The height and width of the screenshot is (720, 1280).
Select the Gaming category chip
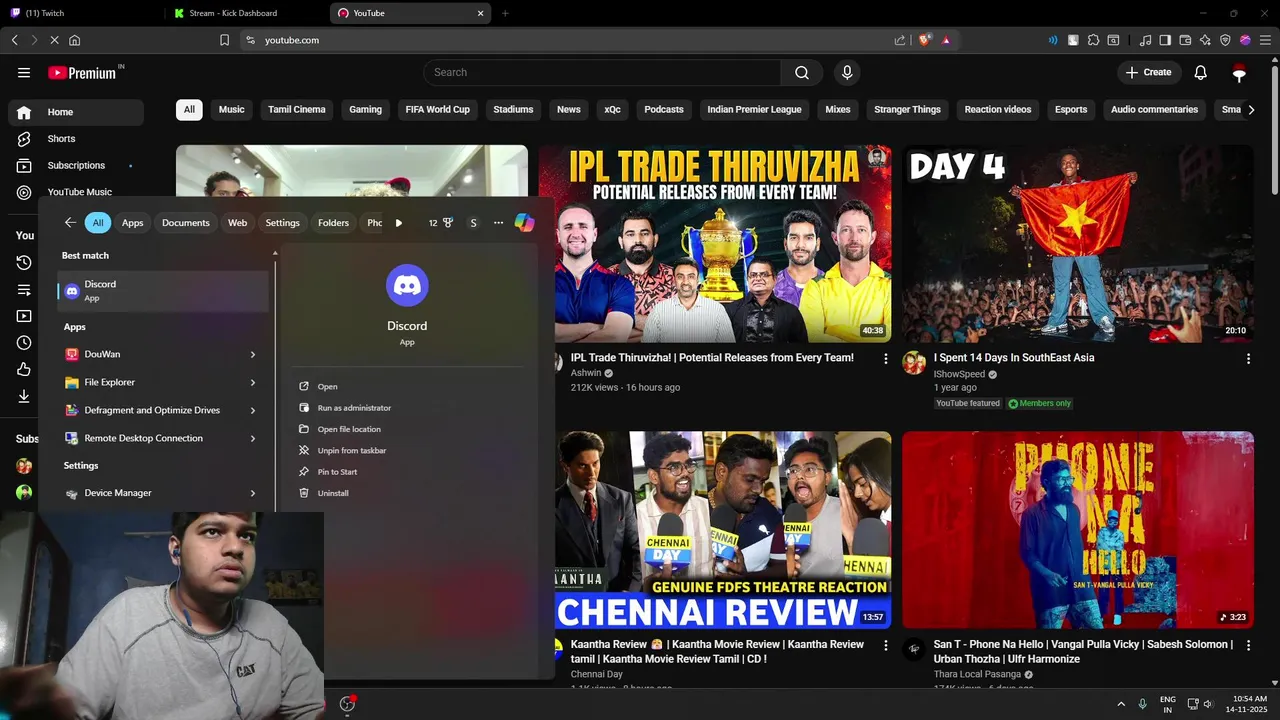click(x=365, y=110)
